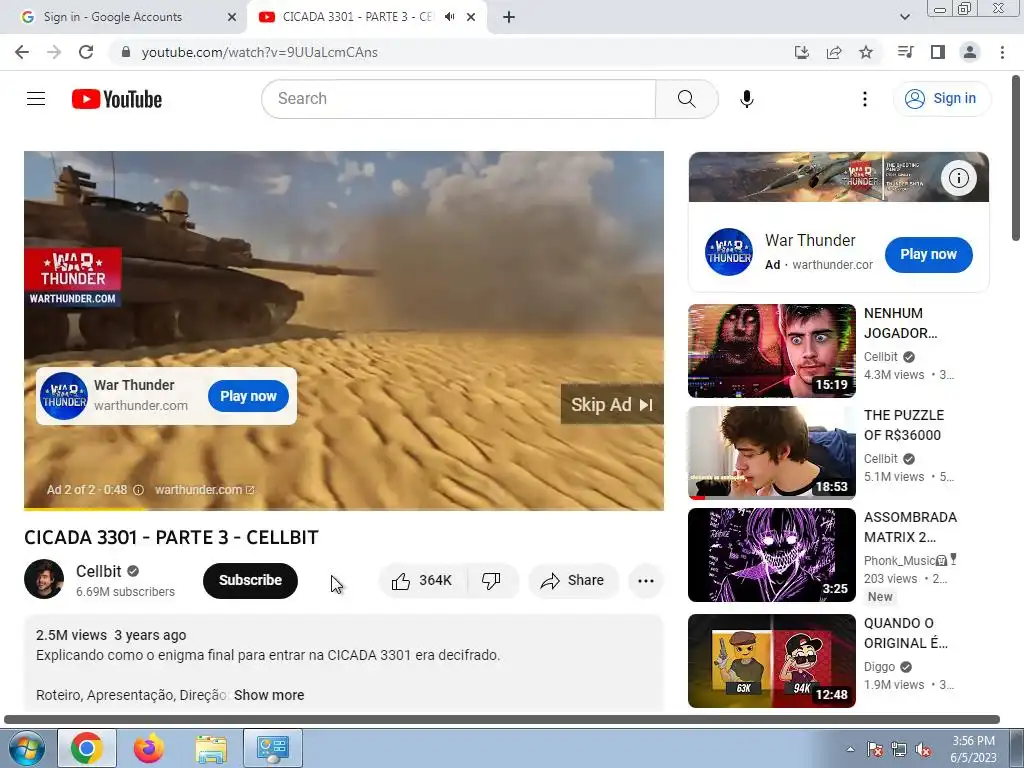The width and height of the screenshot is (1024, 768).
Task: Open THE PUZZLE OF R$36000 thumbnail
Action: pos(771,453)
